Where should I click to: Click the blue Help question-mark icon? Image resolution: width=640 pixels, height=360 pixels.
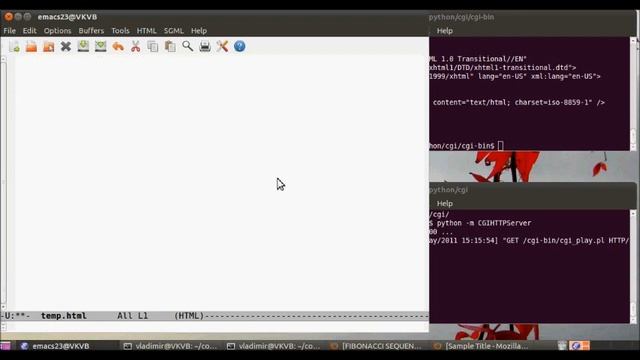[x=240, y=47]
